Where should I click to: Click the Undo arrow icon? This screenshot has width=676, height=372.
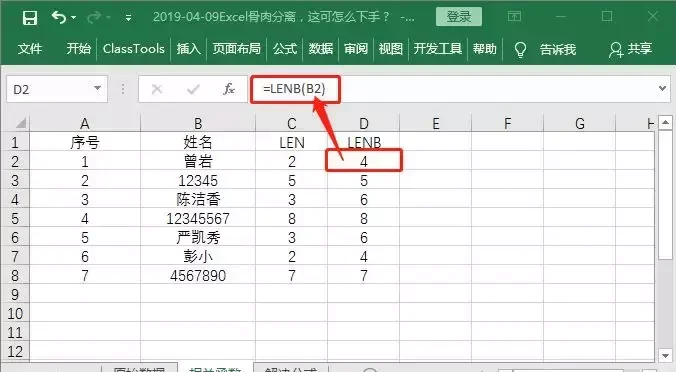(x=59, y=17)
